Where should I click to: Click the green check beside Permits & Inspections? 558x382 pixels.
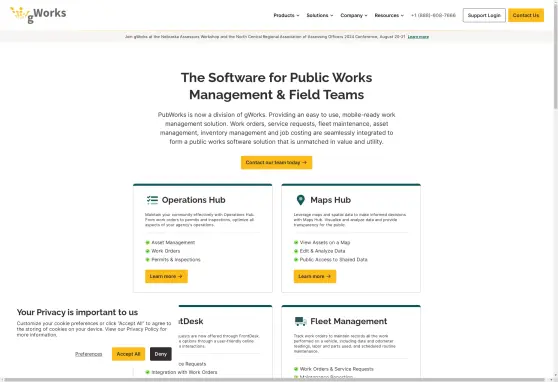coord(147,260)
